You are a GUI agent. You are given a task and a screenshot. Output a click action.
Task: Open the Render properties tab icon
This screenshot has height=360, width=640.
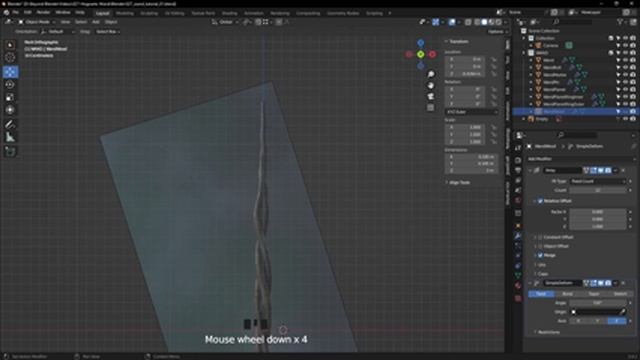click(x=518, y=160)
